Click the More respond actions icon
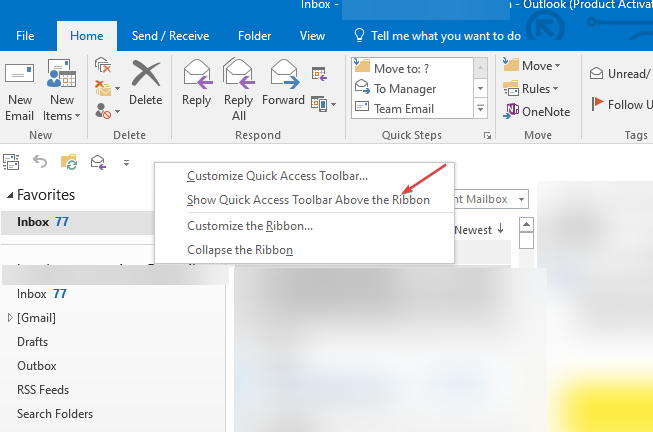This screenshot has height=432, width=653. [324, 104]
